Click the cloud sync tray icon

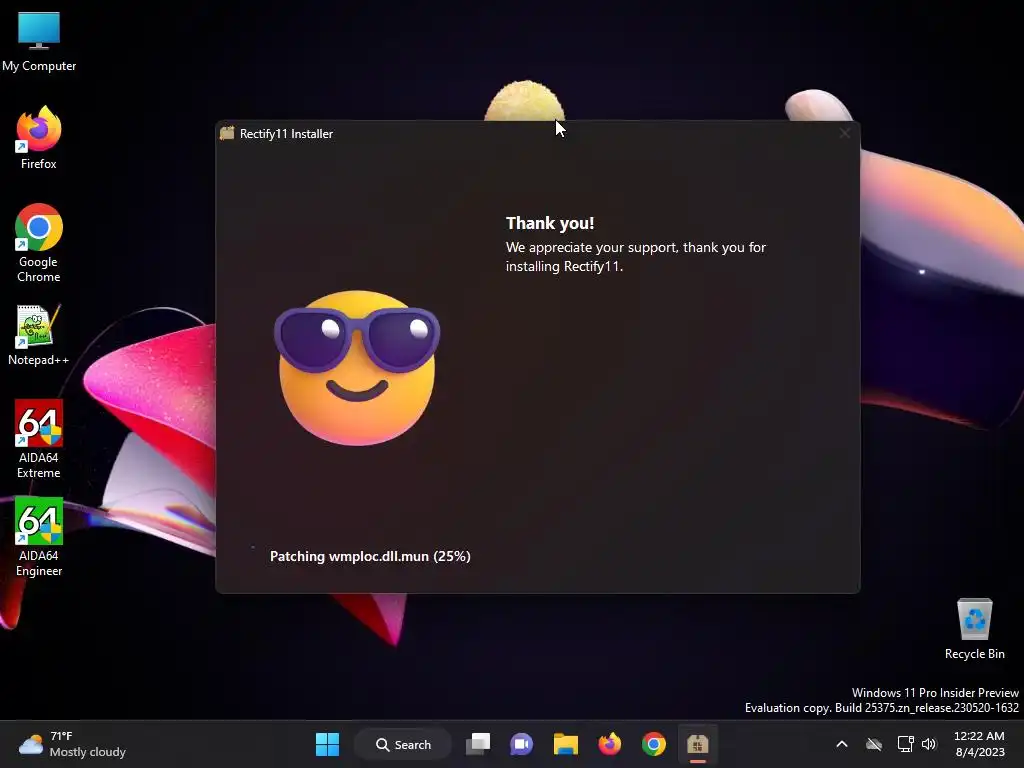(874, 744)
